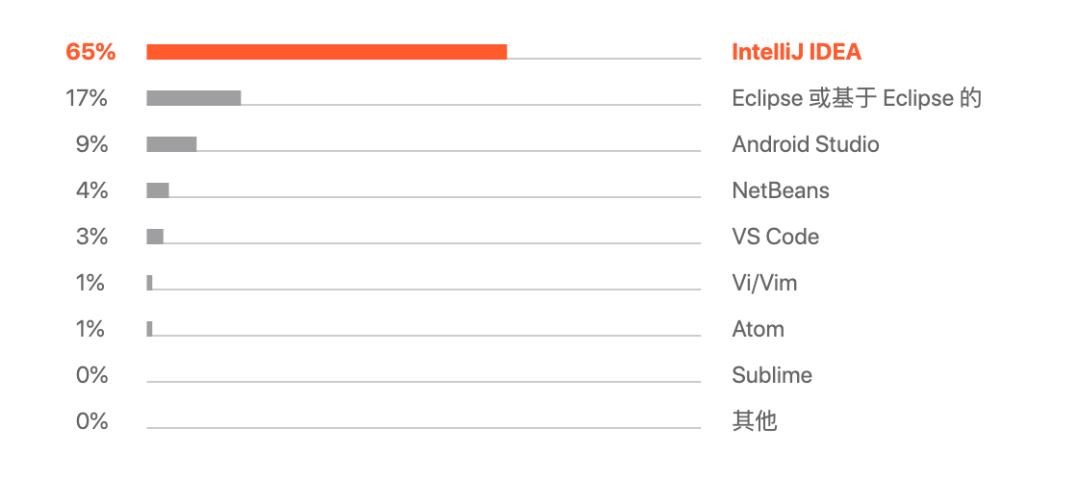Click the orange IntelliJ IDEA bar
Screen dimensions: 1080x479
[x=326, y=52]
